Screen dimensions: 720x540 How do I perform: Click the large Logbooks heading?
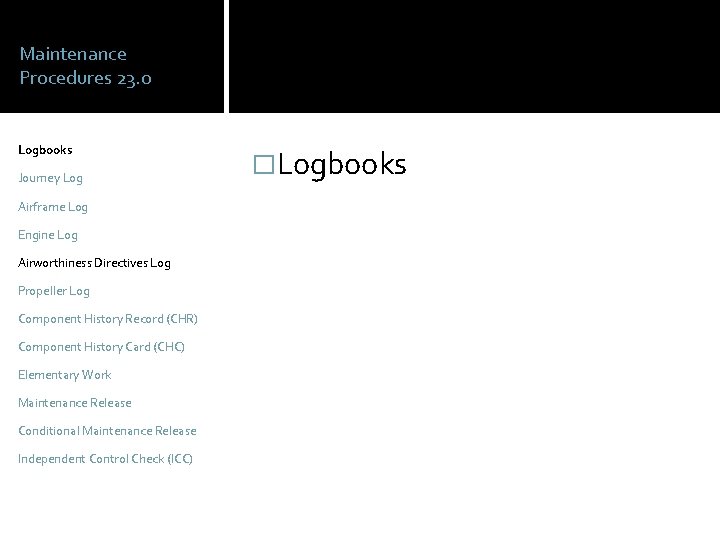[343, 164]
